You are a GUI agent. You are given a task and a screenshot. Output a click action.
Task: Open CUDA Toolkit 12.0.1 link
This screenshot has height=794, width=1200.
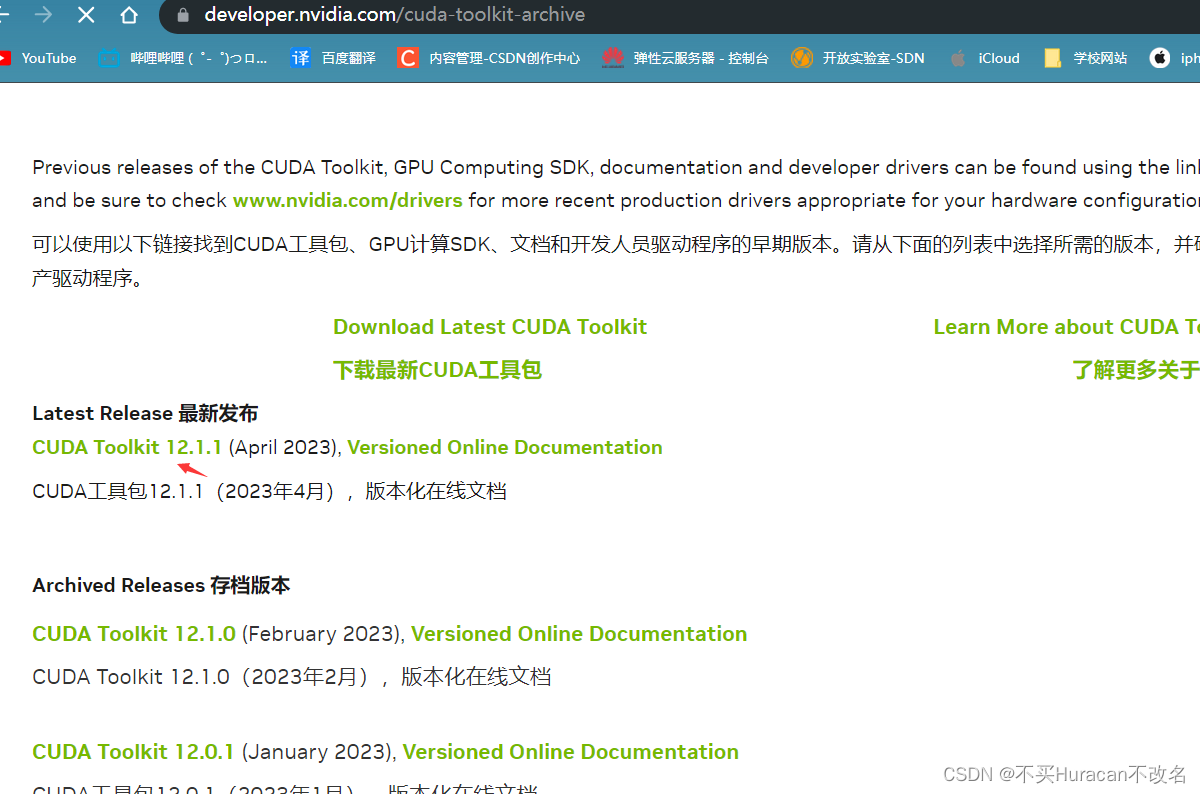pyautogui.click(x=133, y=752)
